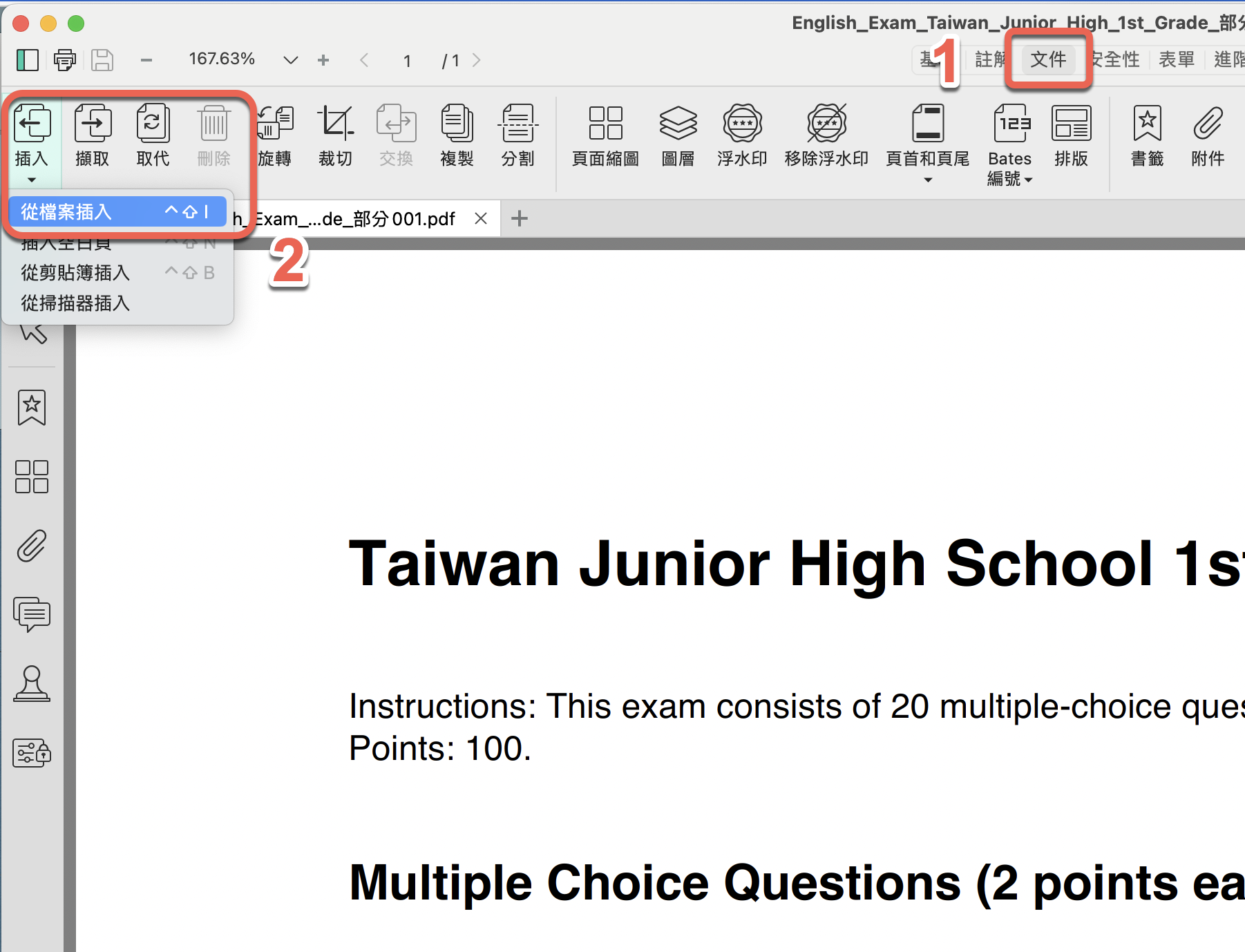Click the save disk icon
Screen dimensions: 1245x952
tap(102, 60)
